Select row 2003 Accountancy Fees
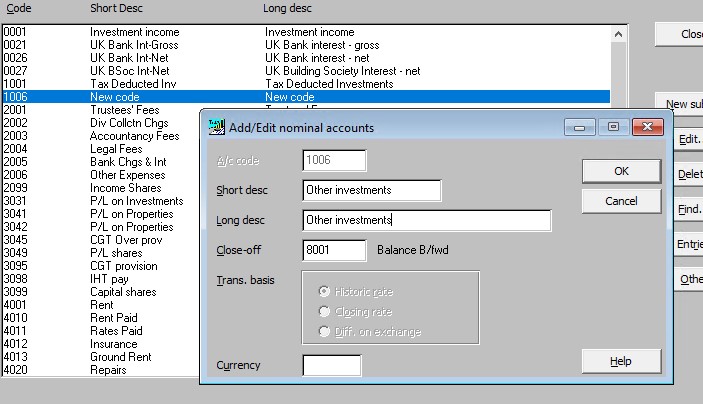The image size is (703, 404). [x=101, y=136]
